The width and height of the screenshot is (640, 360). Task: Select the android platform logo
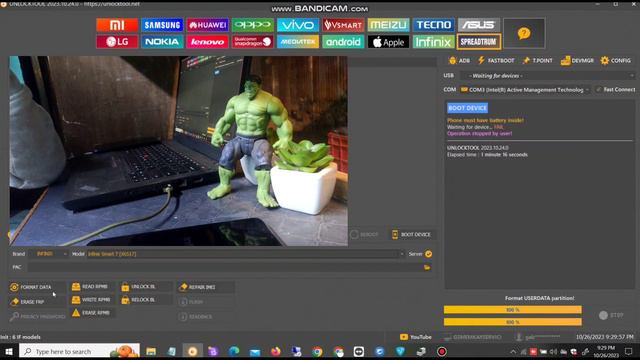pos(343,42)
